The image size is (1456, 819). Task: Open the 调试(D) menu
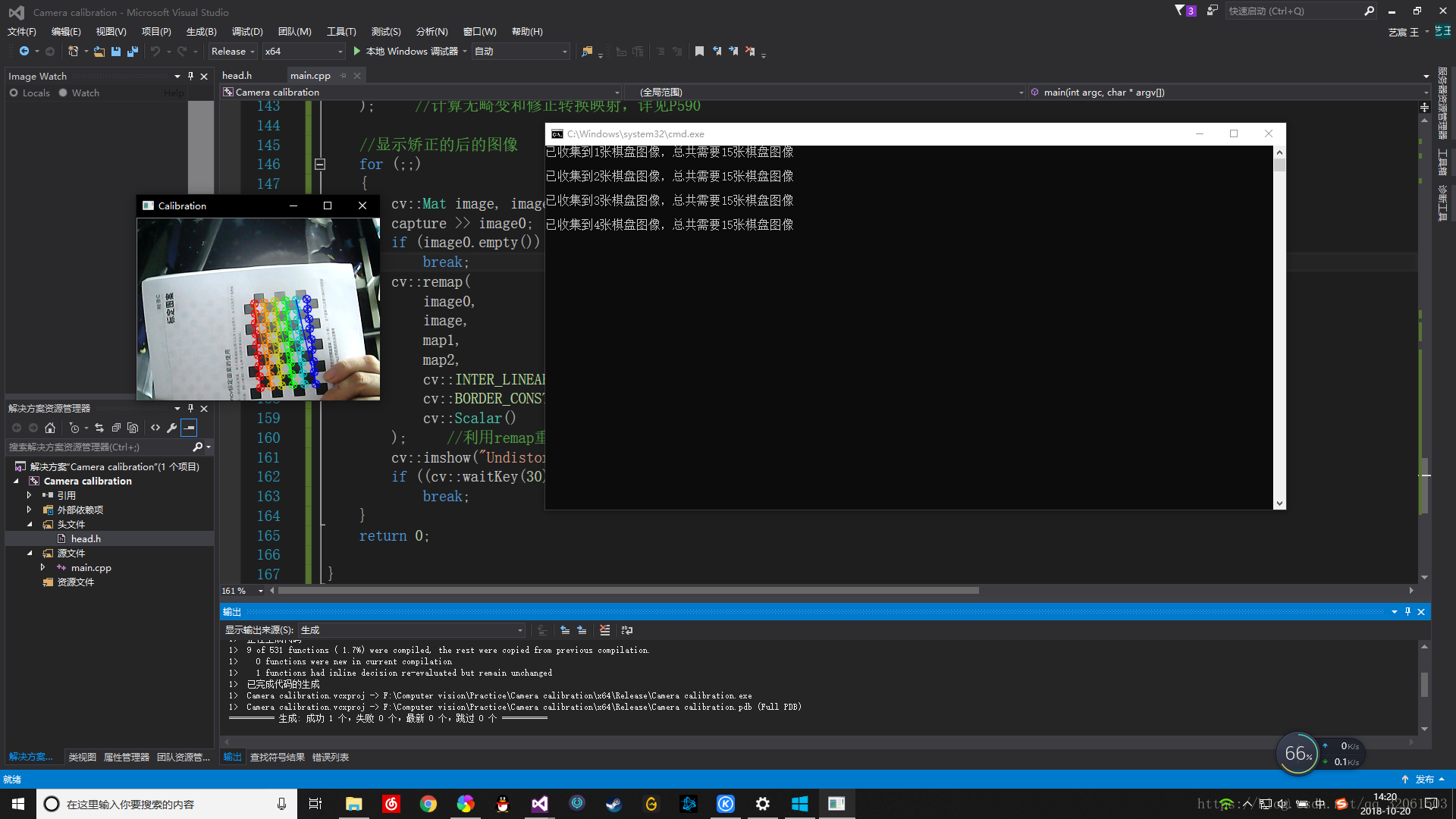pyautogui.click(x=247, y=31)
